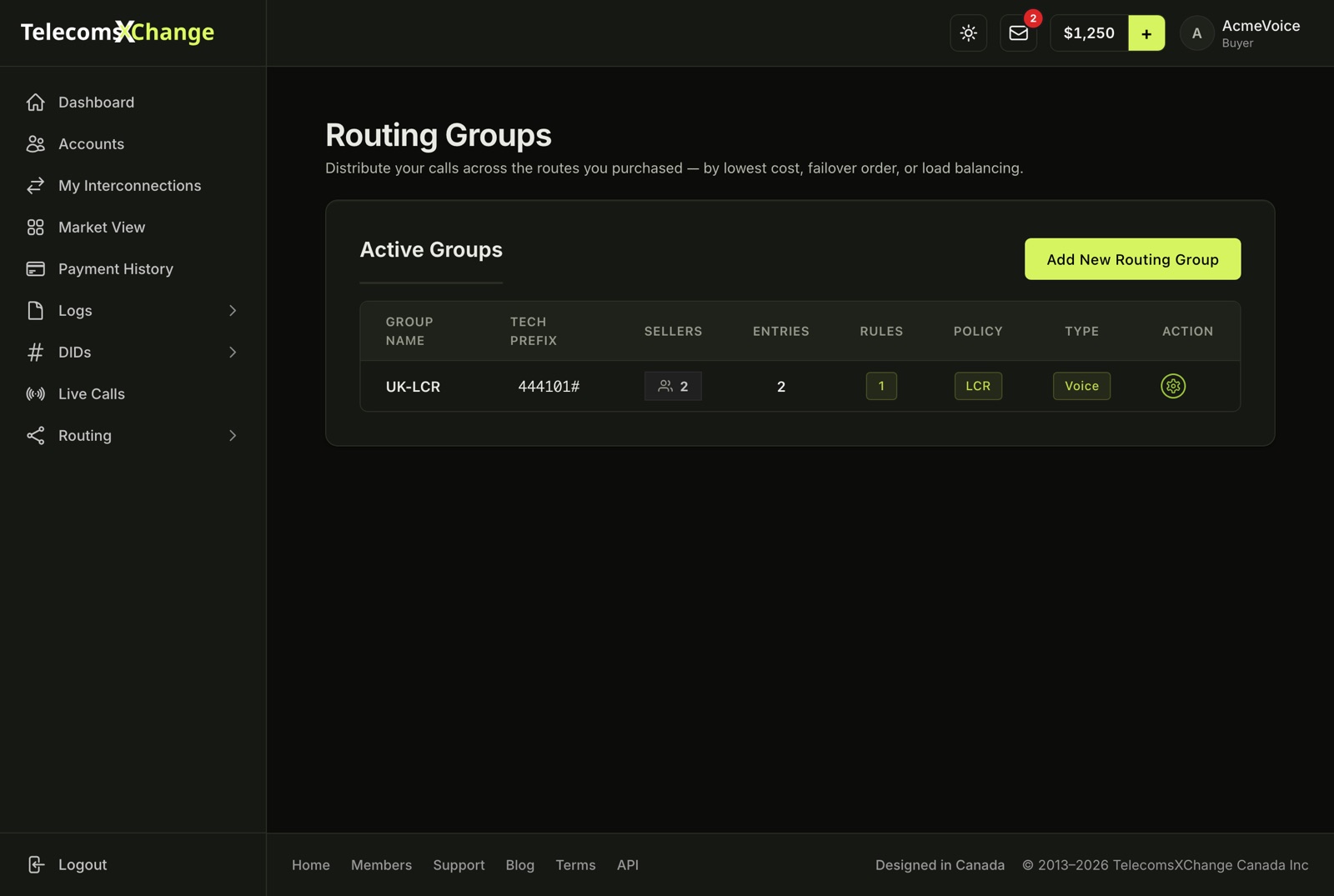
Task: Click the Action column header
Action: pyautogui.click(x=1187, y=331)
